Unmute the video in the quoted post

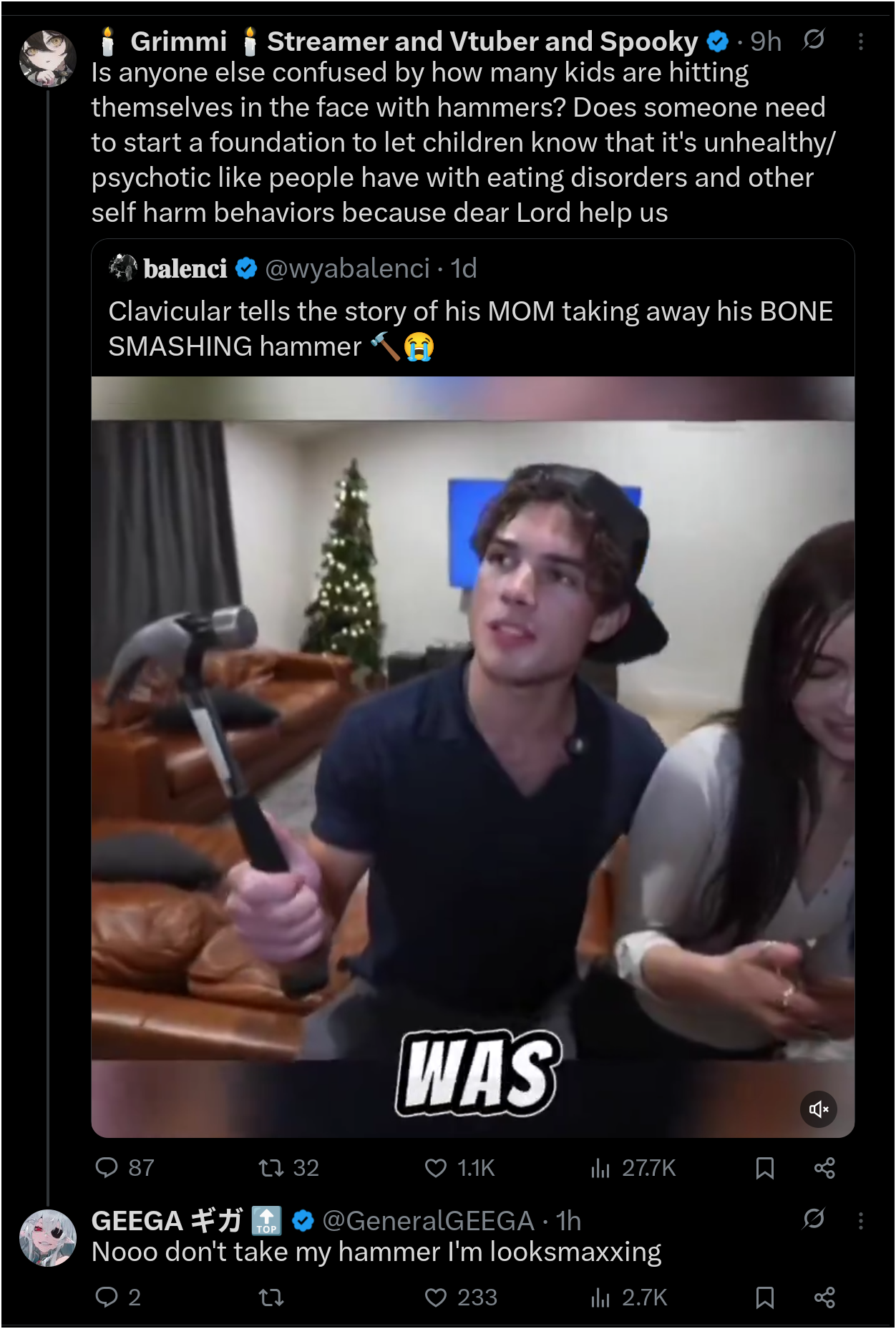coord(819,1109)
